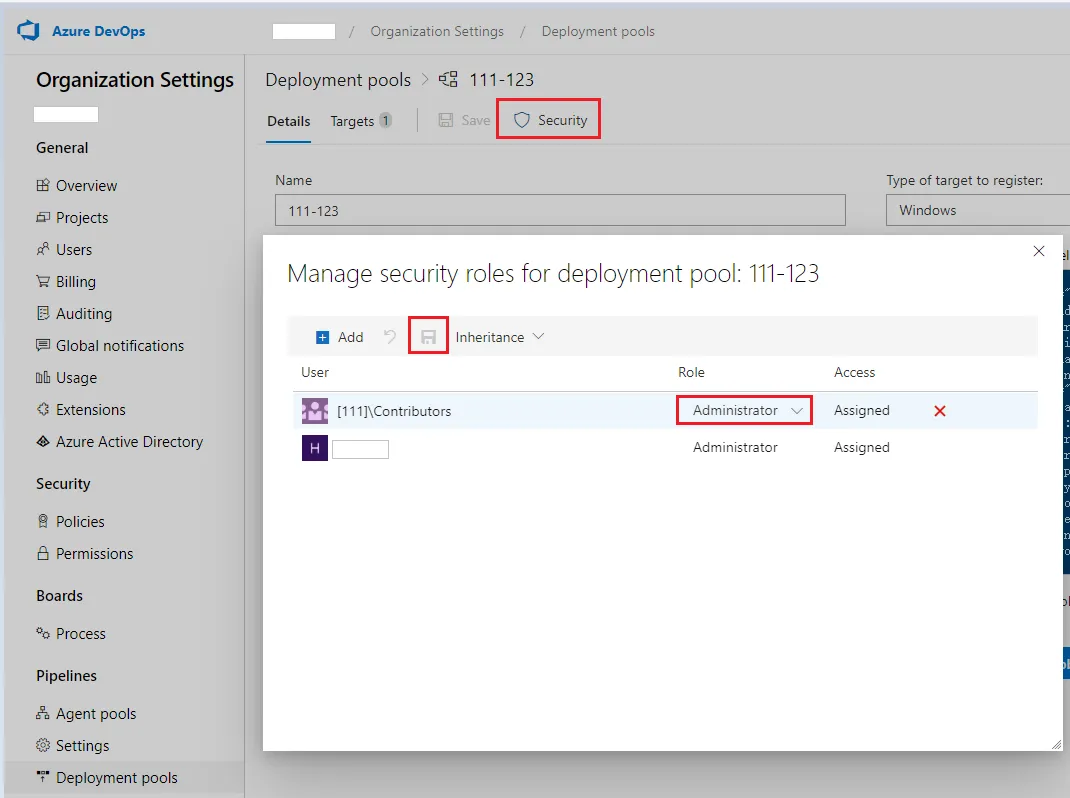
Task: Click the H user avatar
Action: coord(315,448)
